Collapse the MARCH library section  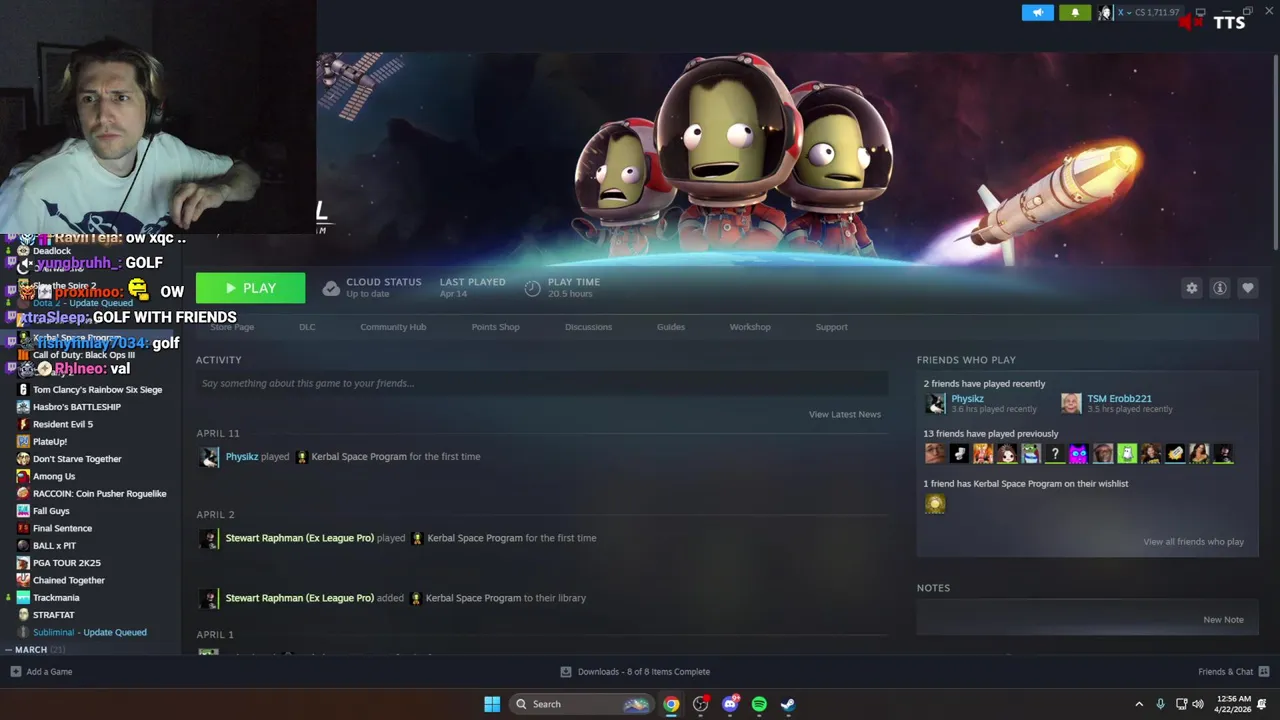pos(8,649)
